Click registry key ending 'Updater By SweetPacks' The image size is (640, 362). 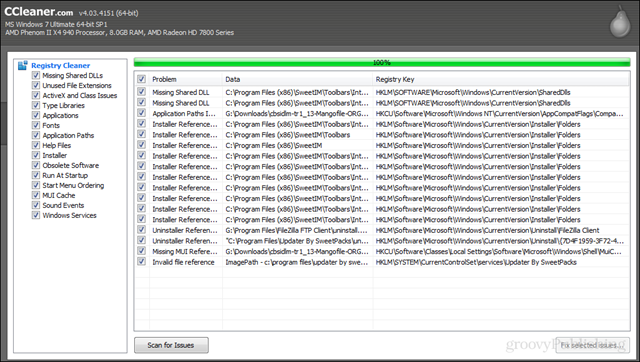(476, 262)
